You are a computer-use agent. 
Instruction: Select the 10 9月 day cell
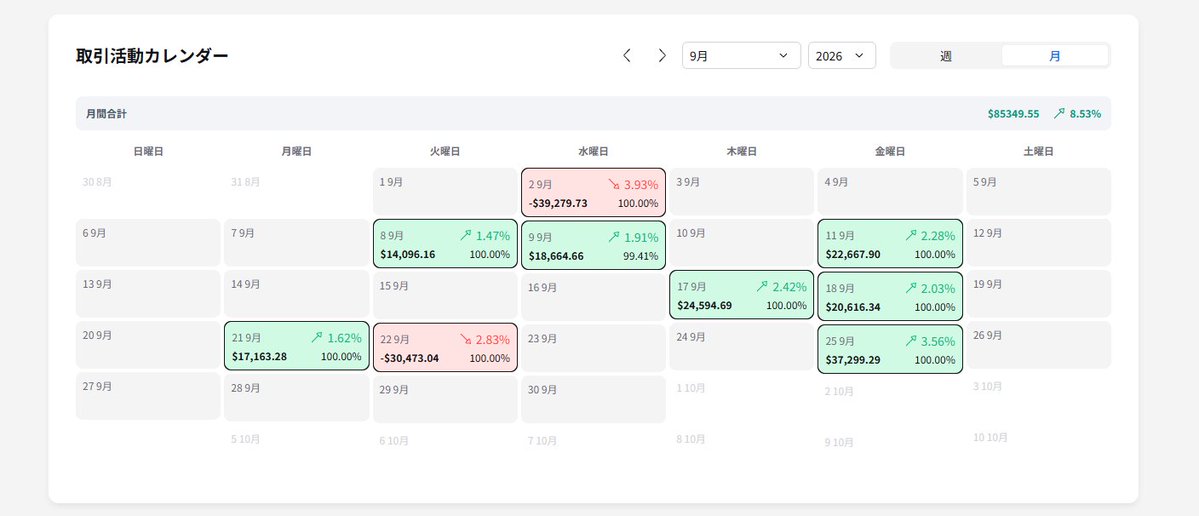[x=742, y=243]
